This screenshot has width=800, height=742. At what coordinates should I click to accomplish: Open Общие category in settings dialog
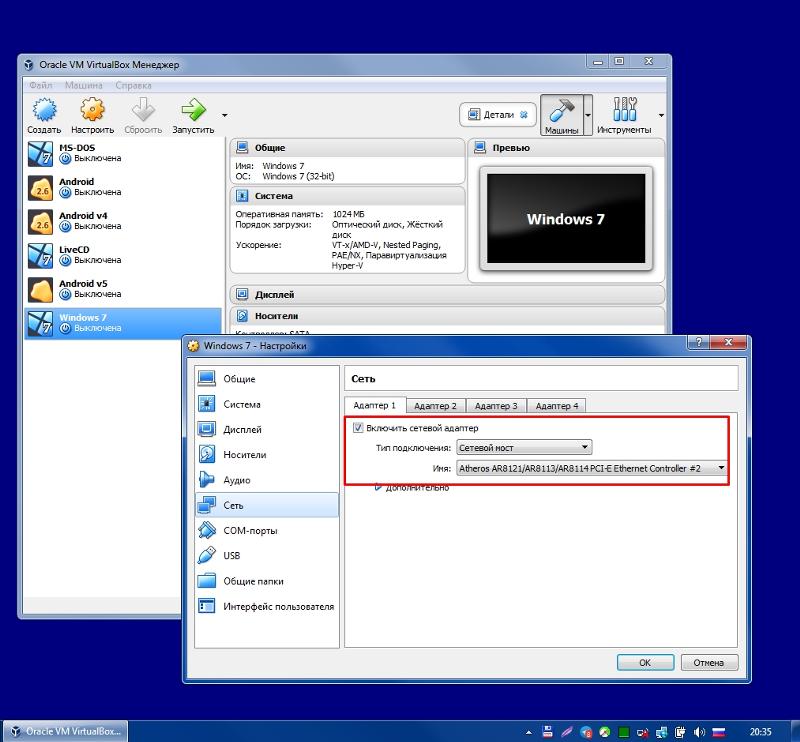point(267,379)
